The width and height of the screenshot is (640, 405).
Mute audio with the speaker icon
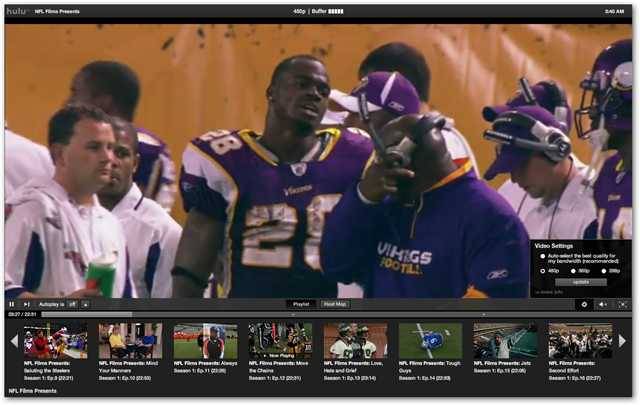602,304
